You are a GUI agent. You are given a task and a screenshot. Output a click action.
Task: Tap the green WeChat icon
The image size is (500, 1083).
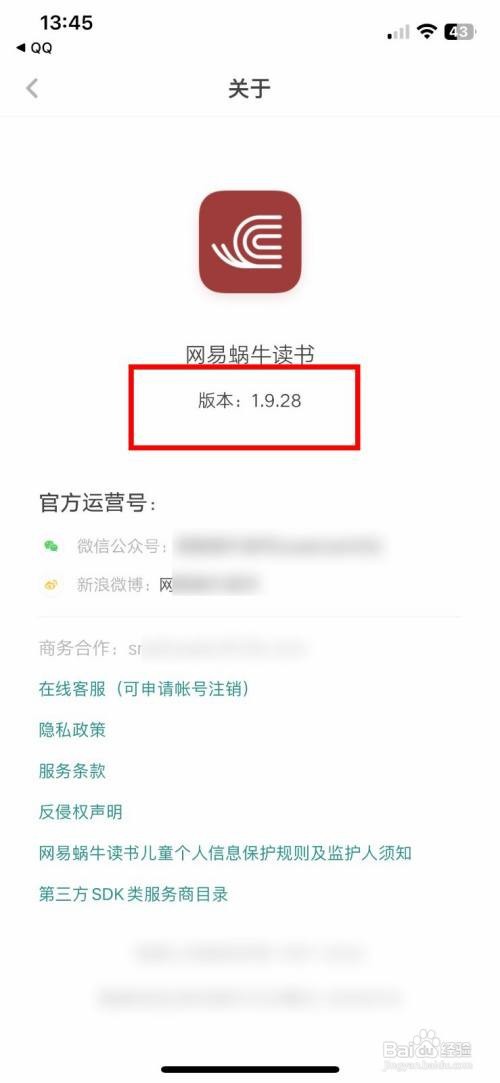pos(51,546)
